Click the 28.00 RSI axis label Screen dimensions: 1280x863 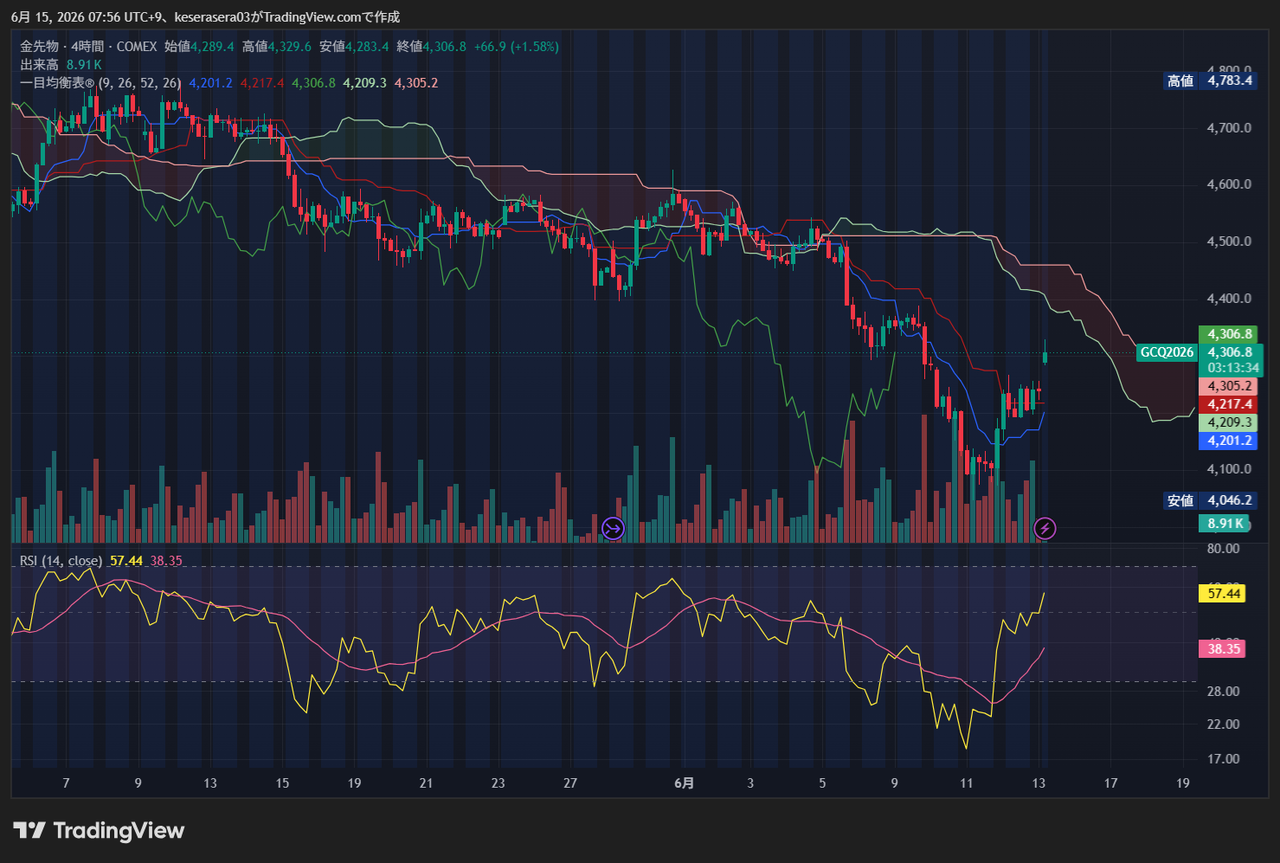tap(1224, 691)
